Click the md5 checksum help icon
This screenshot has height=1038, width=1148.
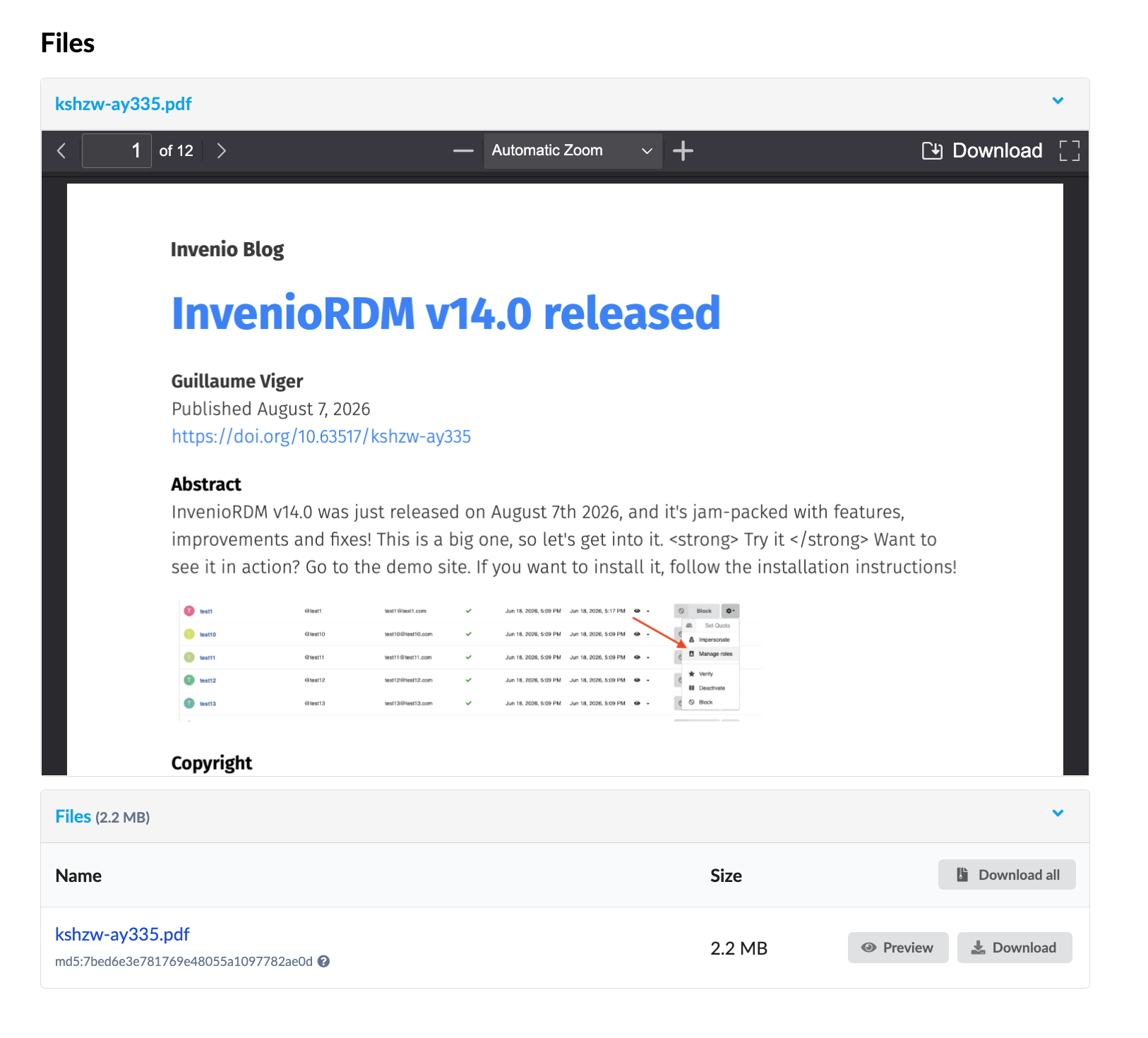coord(323,961)
